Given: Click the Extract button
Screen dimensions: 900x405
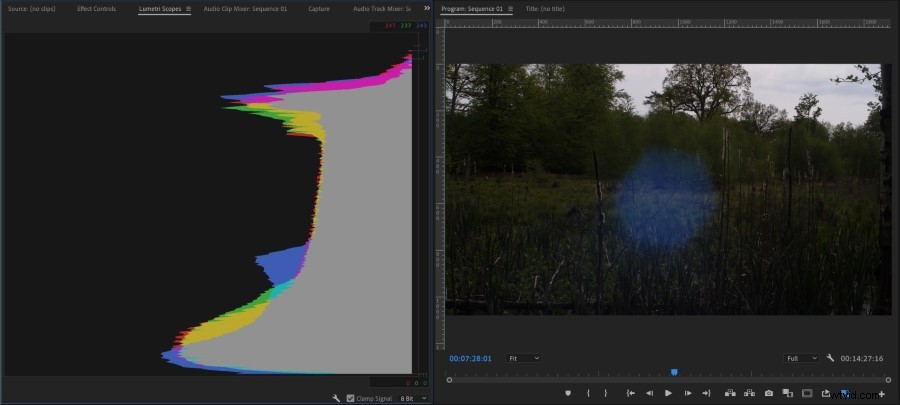Looking at the screenshot, I should point(750,393).
